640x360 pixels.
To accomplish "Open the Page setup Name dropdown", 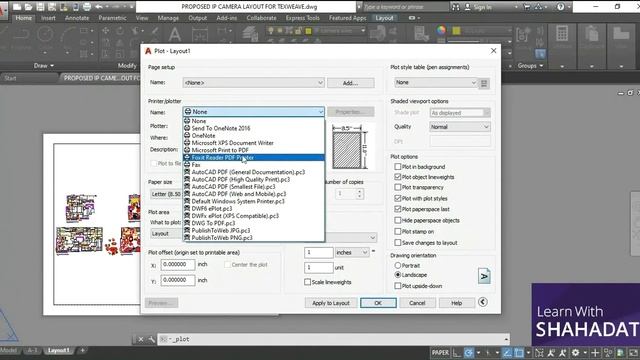I will [253, 82].
